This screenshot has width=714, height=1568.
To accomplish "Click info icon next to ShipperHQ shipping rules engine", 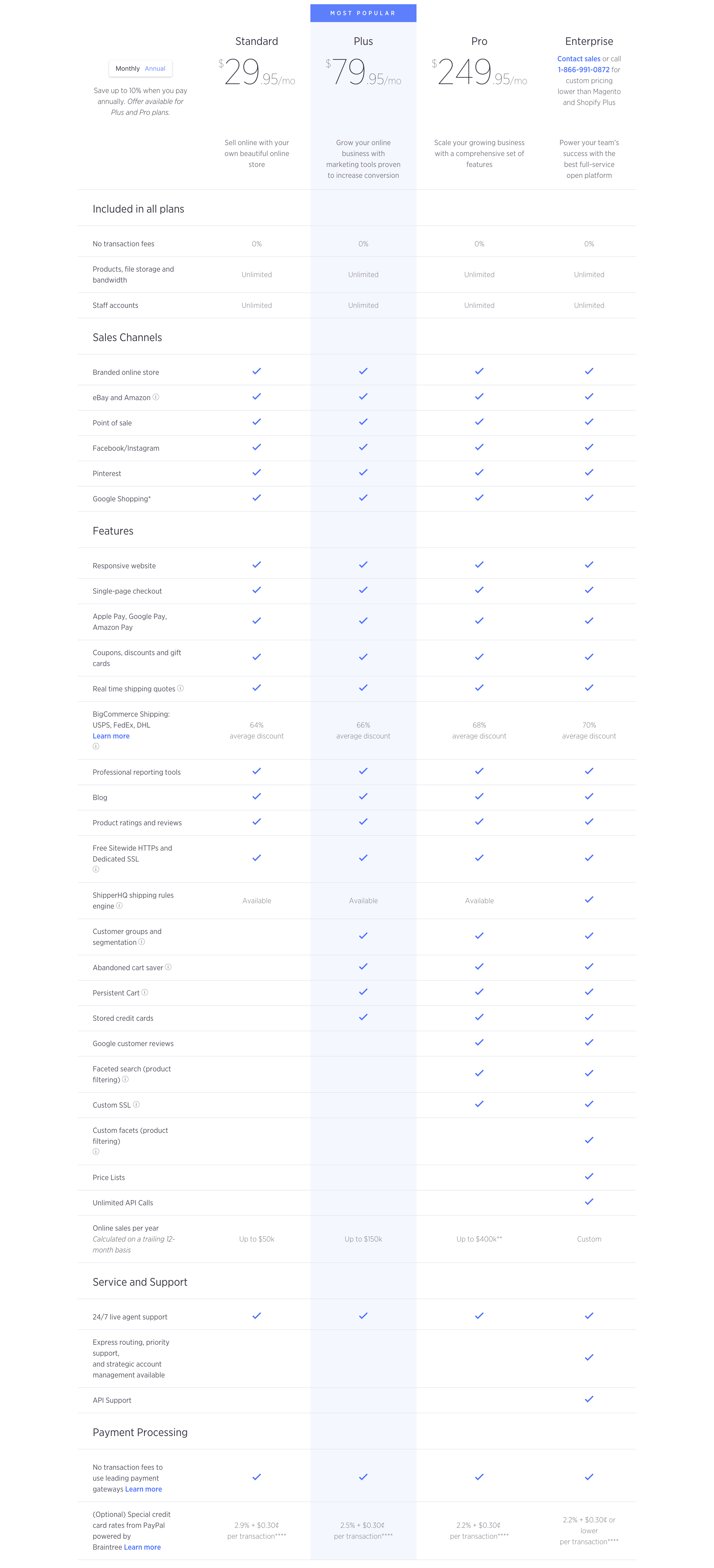I will pyautogui.click(x=120, y=906).
